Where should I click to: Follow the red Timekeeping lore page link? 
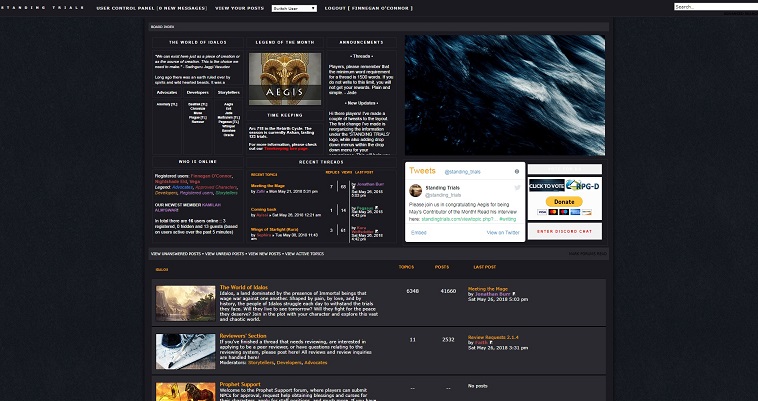tap(286, 148)
